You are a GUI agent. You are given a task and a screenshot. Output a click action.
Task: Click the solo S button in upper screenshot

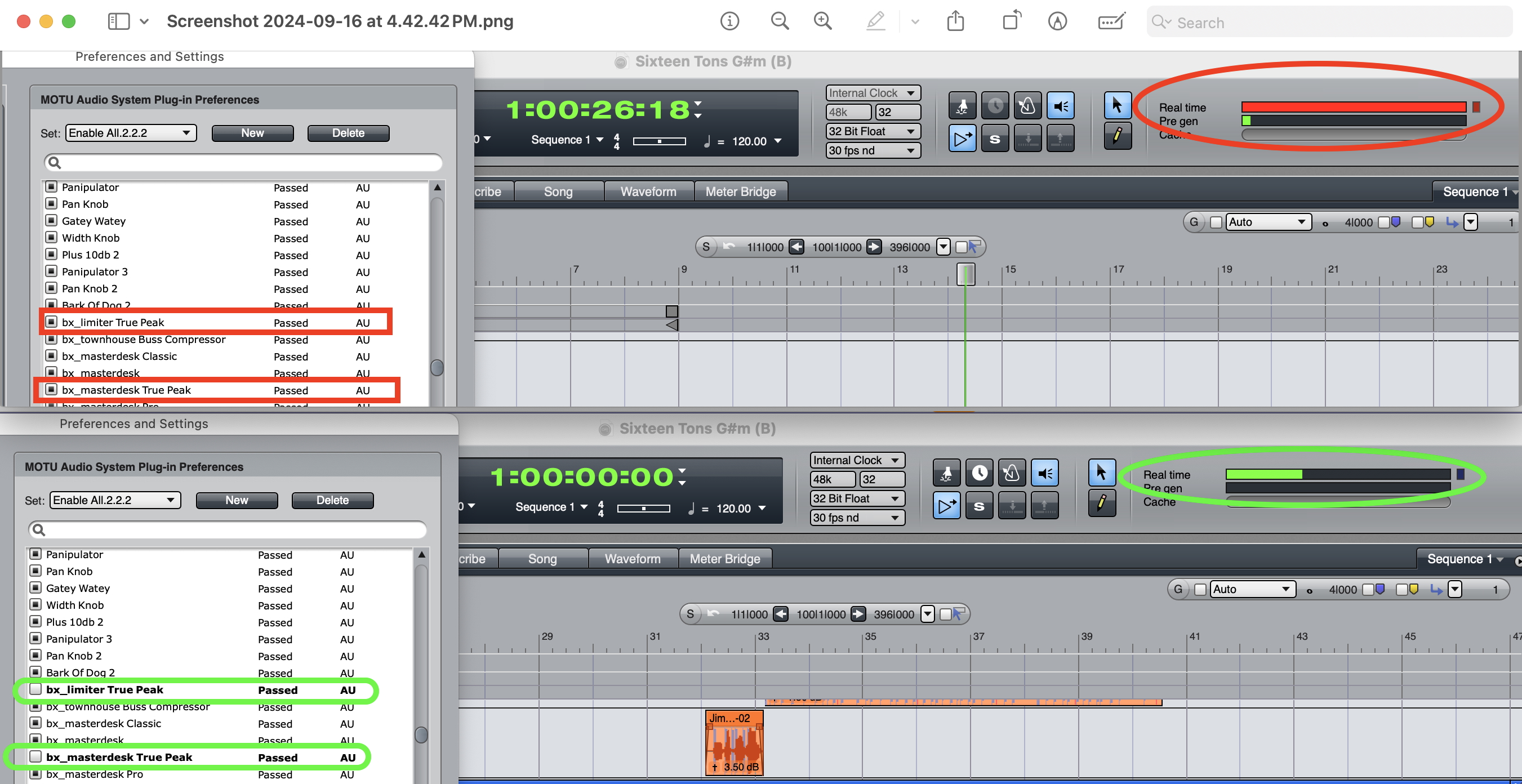pyautogui.click(x=995, y=139)
